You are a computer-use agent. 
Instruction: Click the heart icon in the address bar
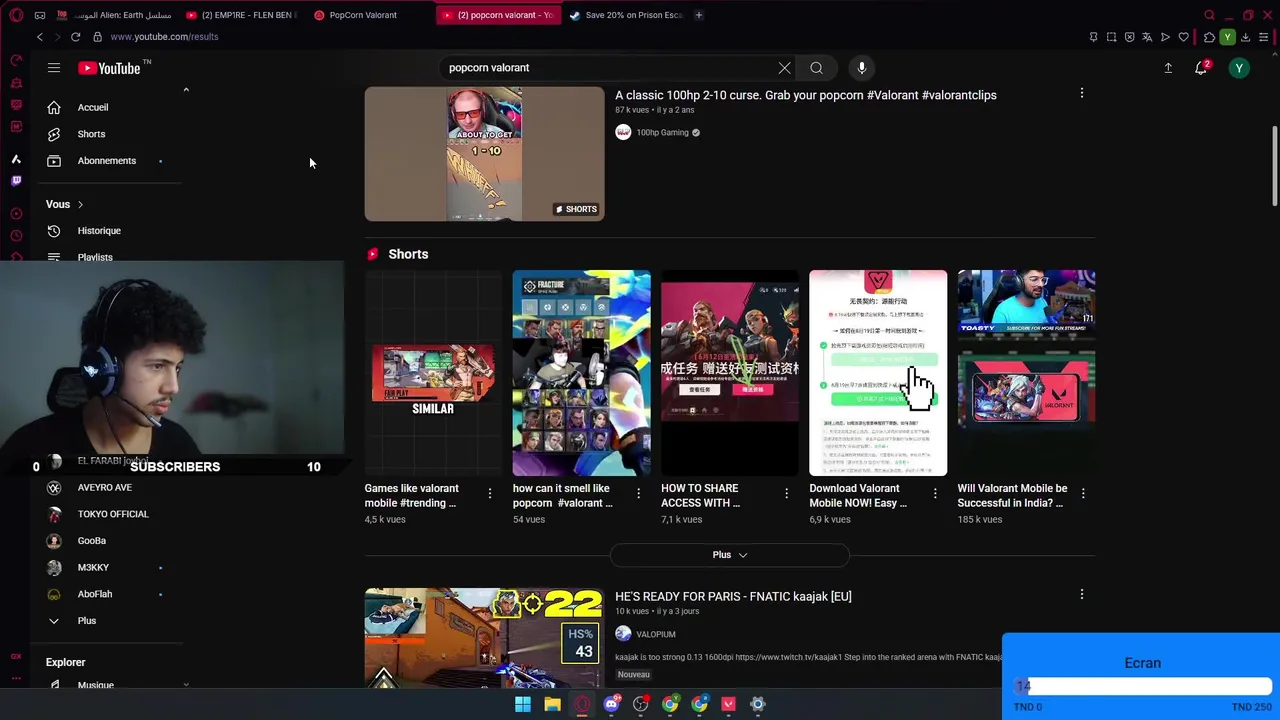coord(1184,37)
